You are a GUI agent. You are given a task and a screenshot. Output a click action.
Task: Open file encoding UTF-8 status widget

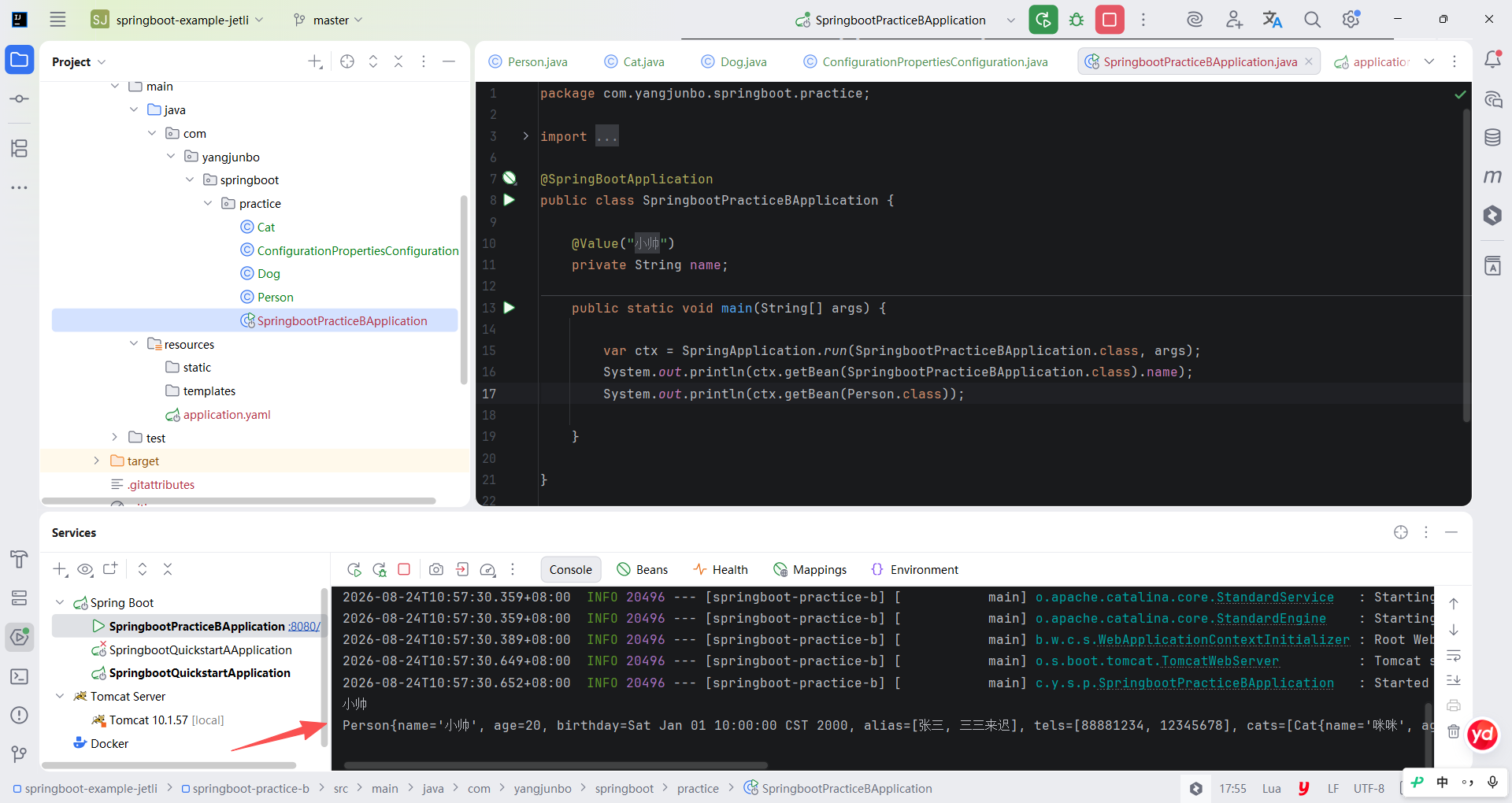click(1369, 788)
